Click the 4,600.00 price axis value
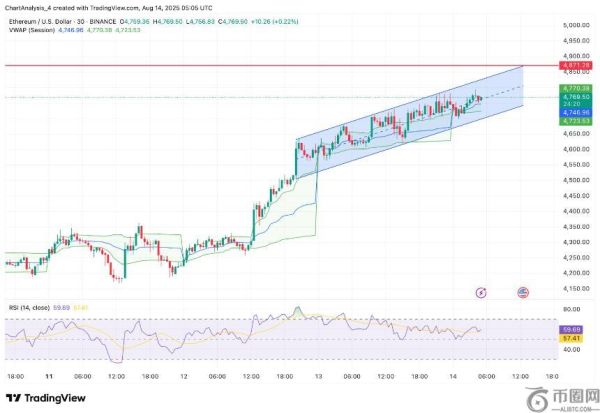The image size is (600, 413). click(576, 149)
